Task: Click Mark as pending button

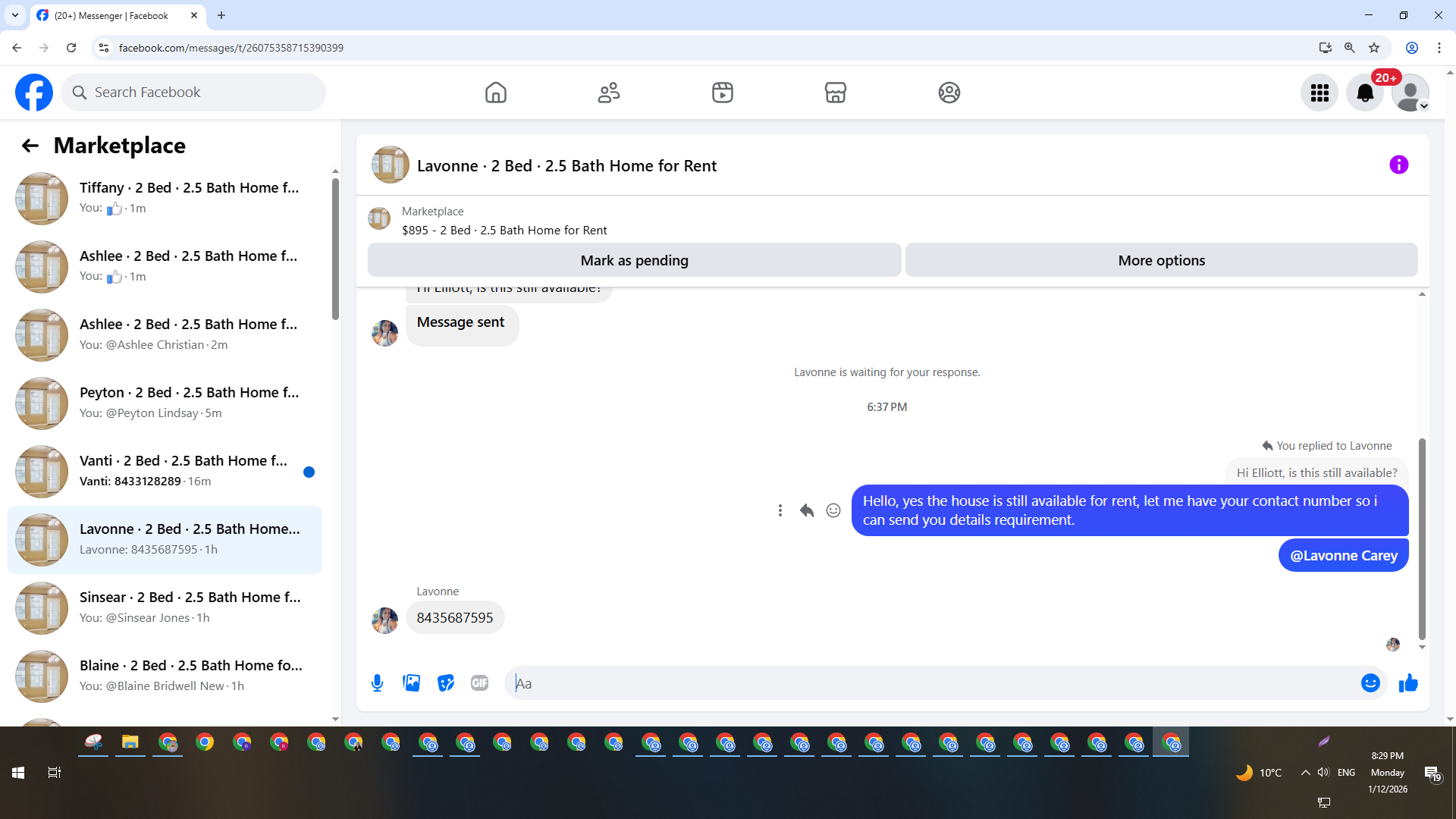Action: 634,260
